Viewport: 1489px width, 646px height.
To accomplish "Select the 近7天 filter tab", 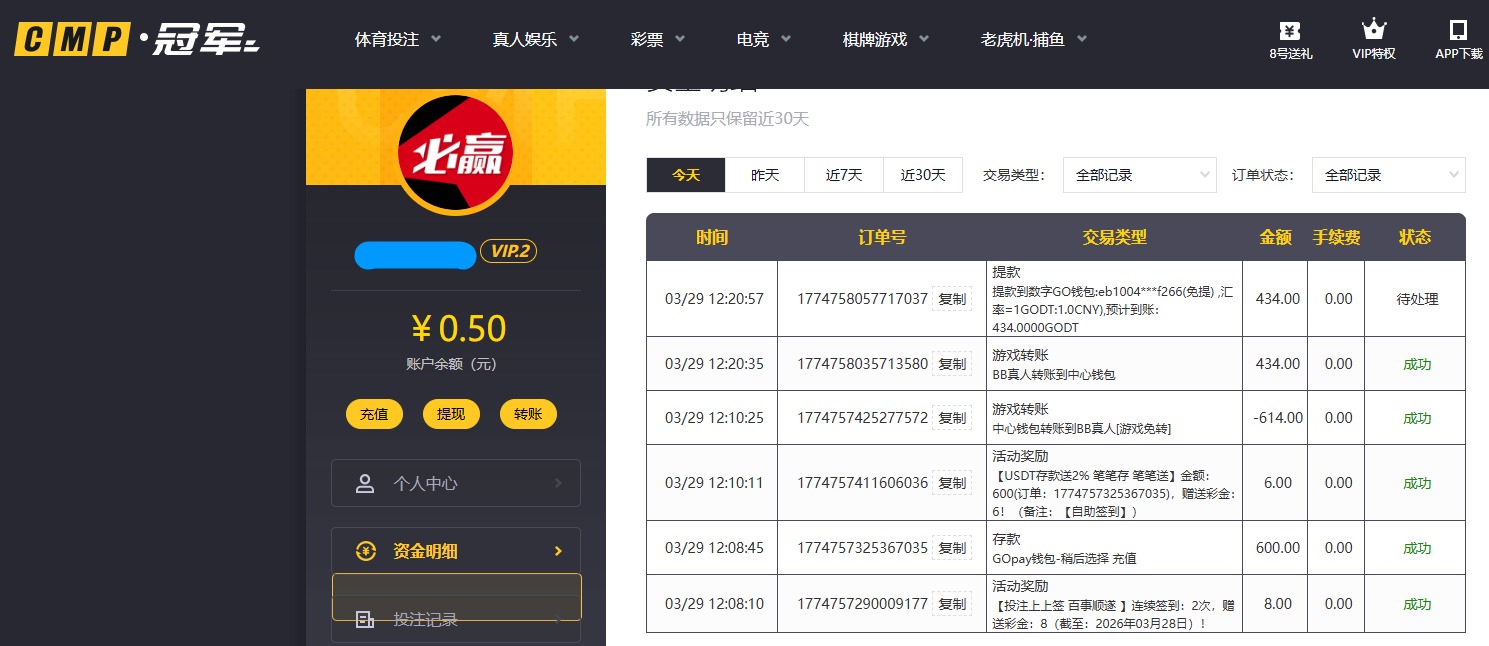I will click(x=843, y=174).
